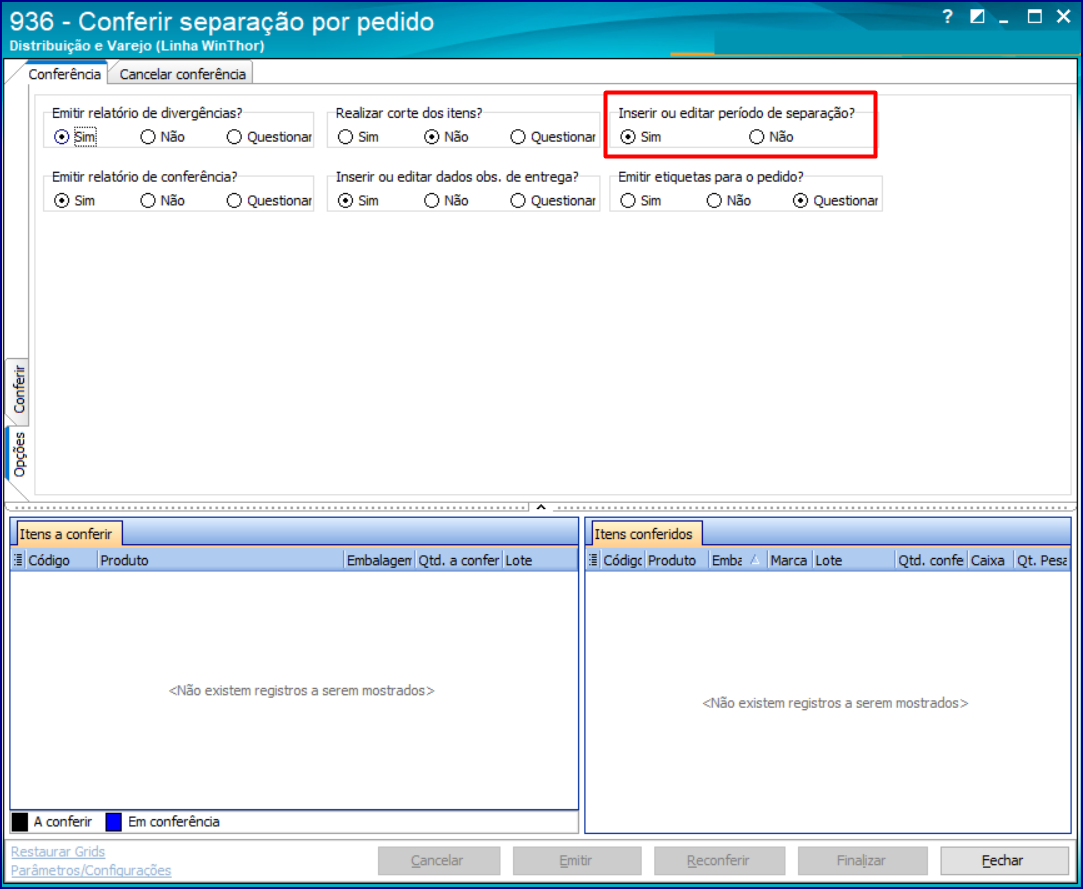This screenshot has width=1083, height=889.
Task: Click Qtd. confe column header in Itens conferidos
Action: (x=931, y=560)
